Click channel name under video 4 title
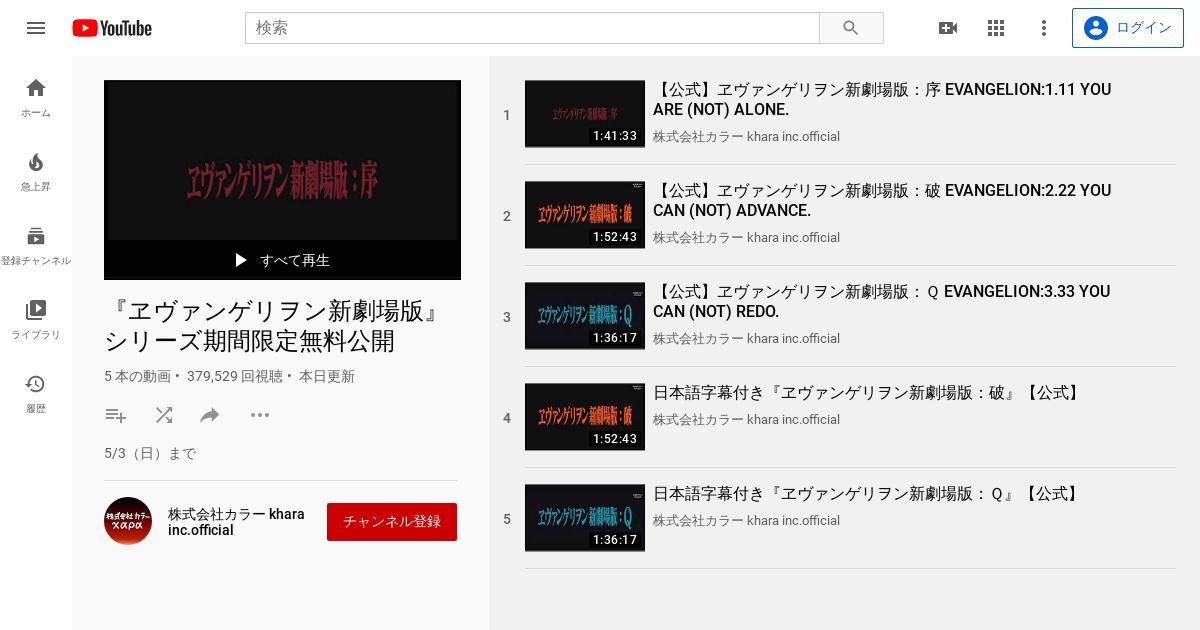 point(746,419)
